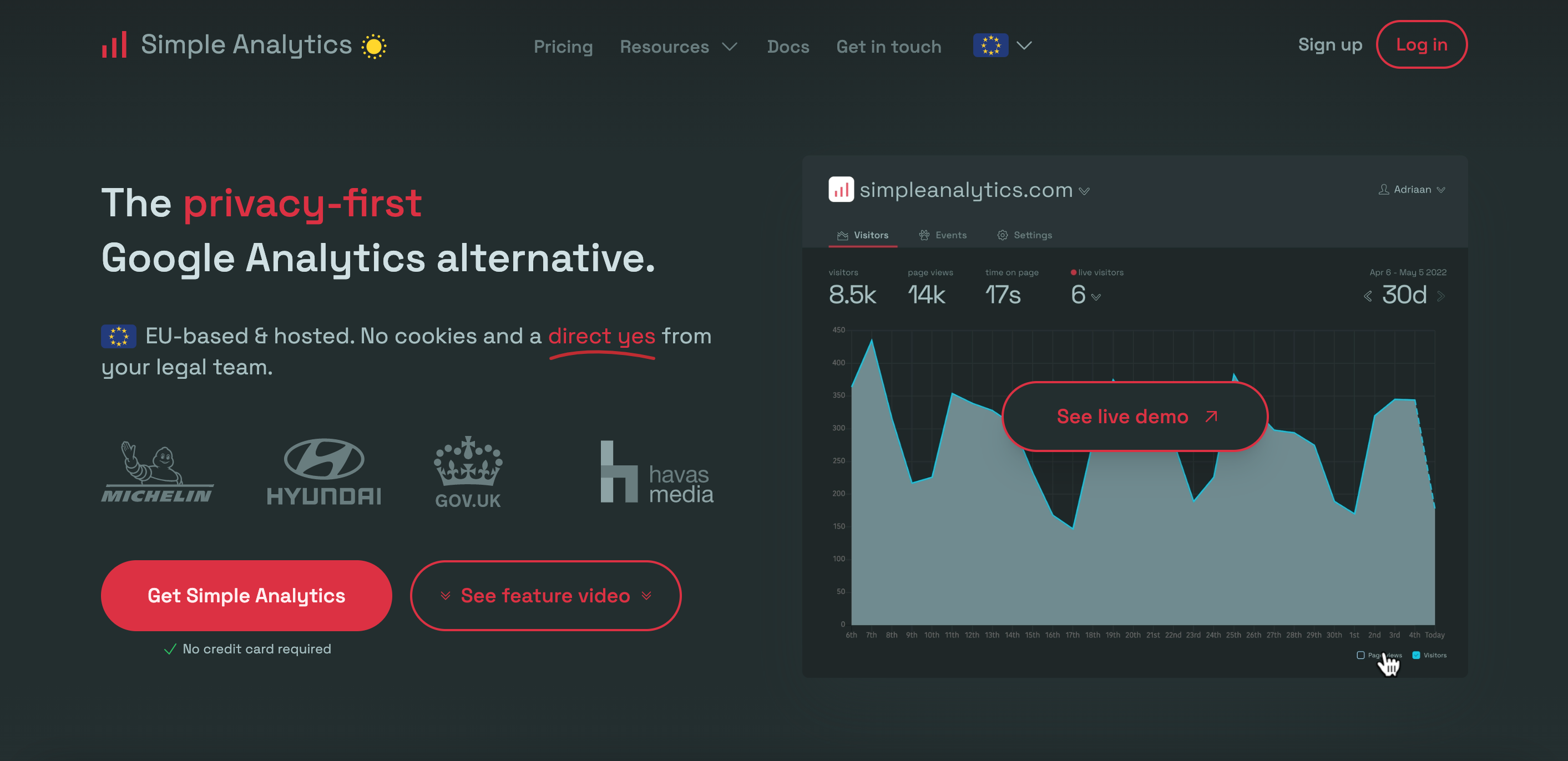
Task: Click the Get Simple Analytics button
Action: (246, 595)
